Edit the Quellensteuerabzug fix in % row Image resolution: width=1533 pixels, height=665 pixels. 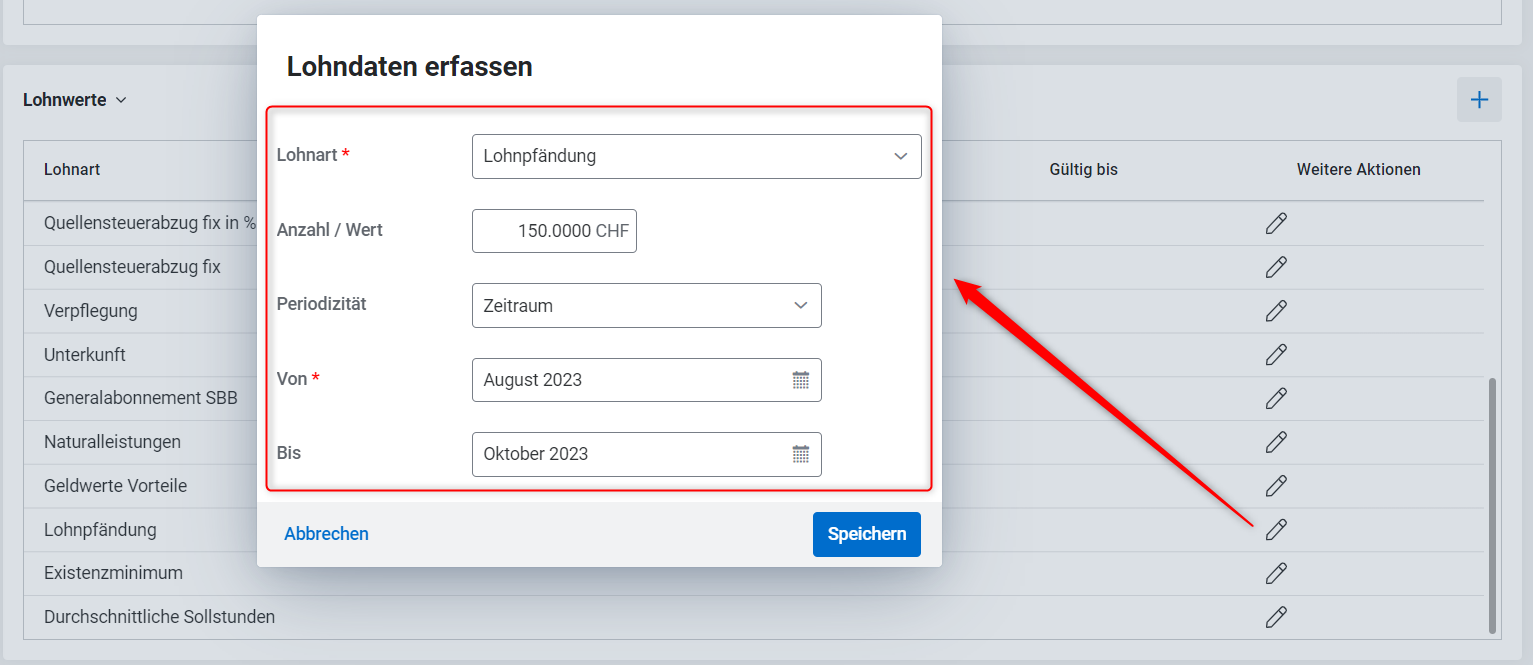(x=1275, y=223)
